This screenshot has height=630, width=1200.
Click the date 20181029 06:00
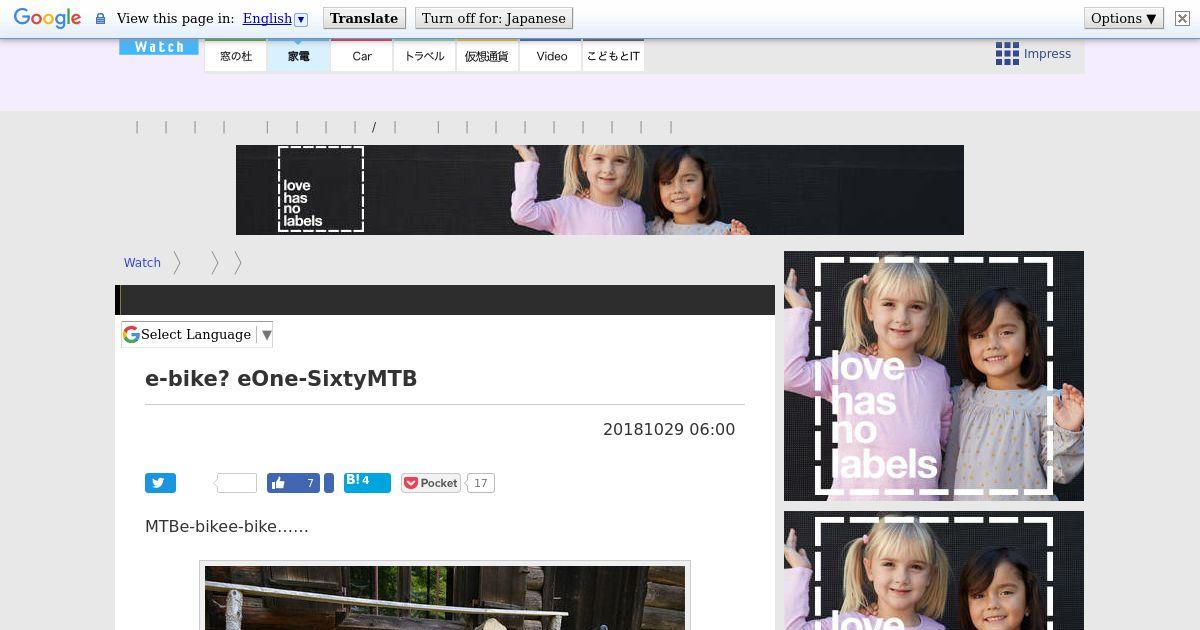(x=669, y=429)
